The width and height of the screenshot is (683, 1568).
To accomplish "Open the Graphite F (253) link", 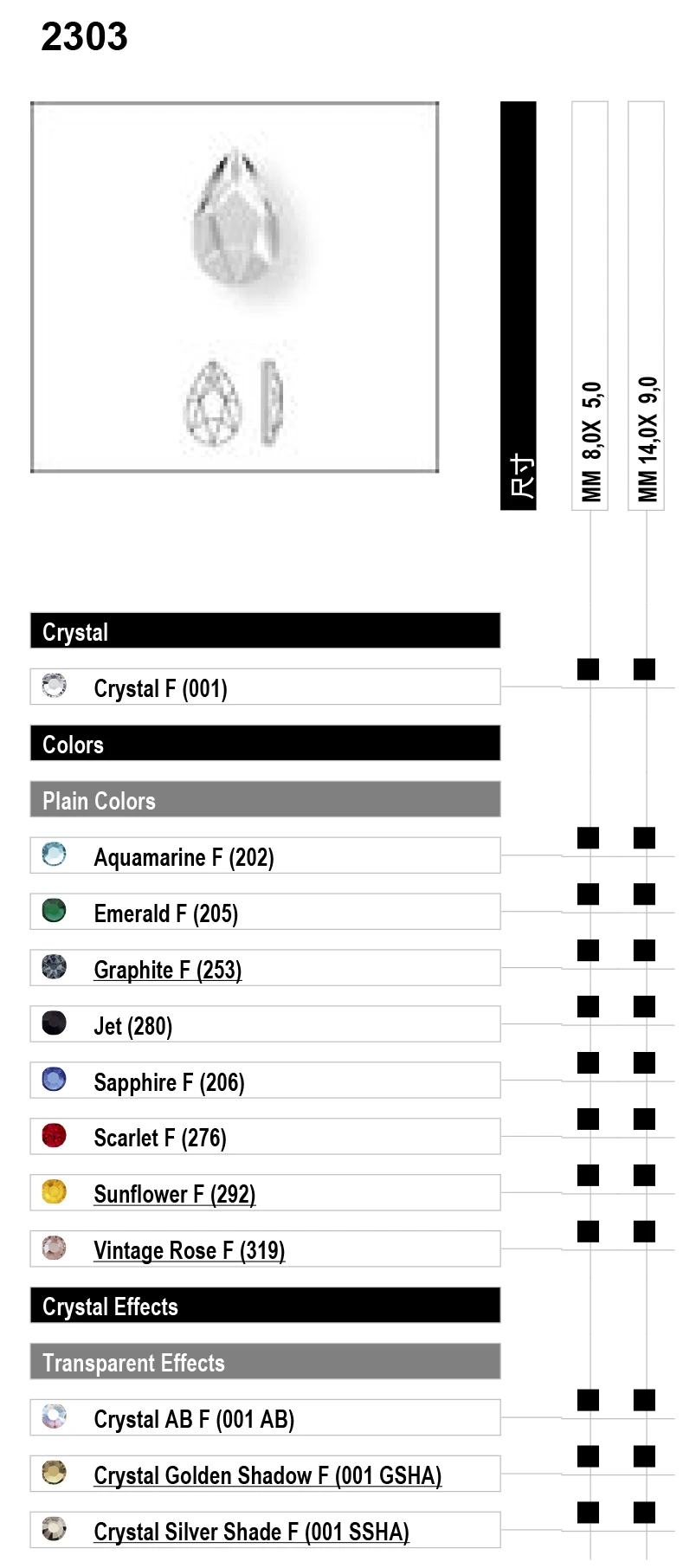I will (167, 970).
